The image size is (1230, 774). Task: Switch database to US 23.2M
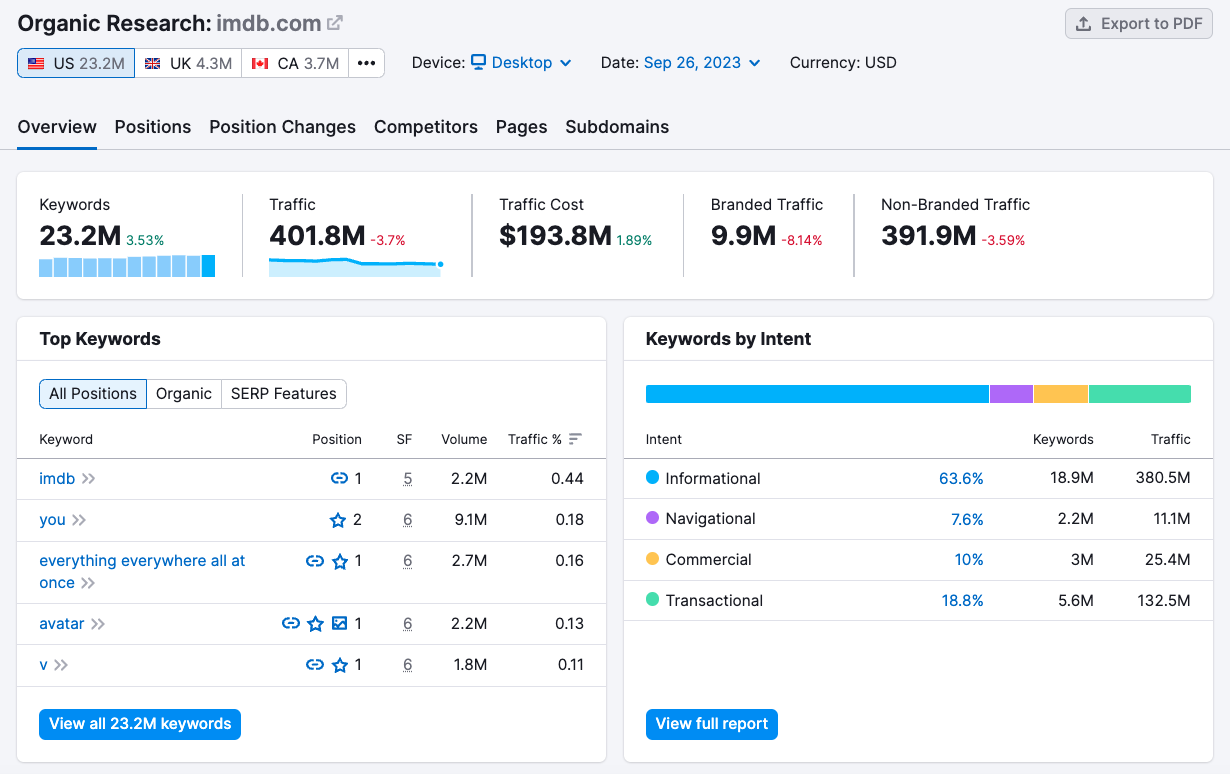click(x=76, y=63)
